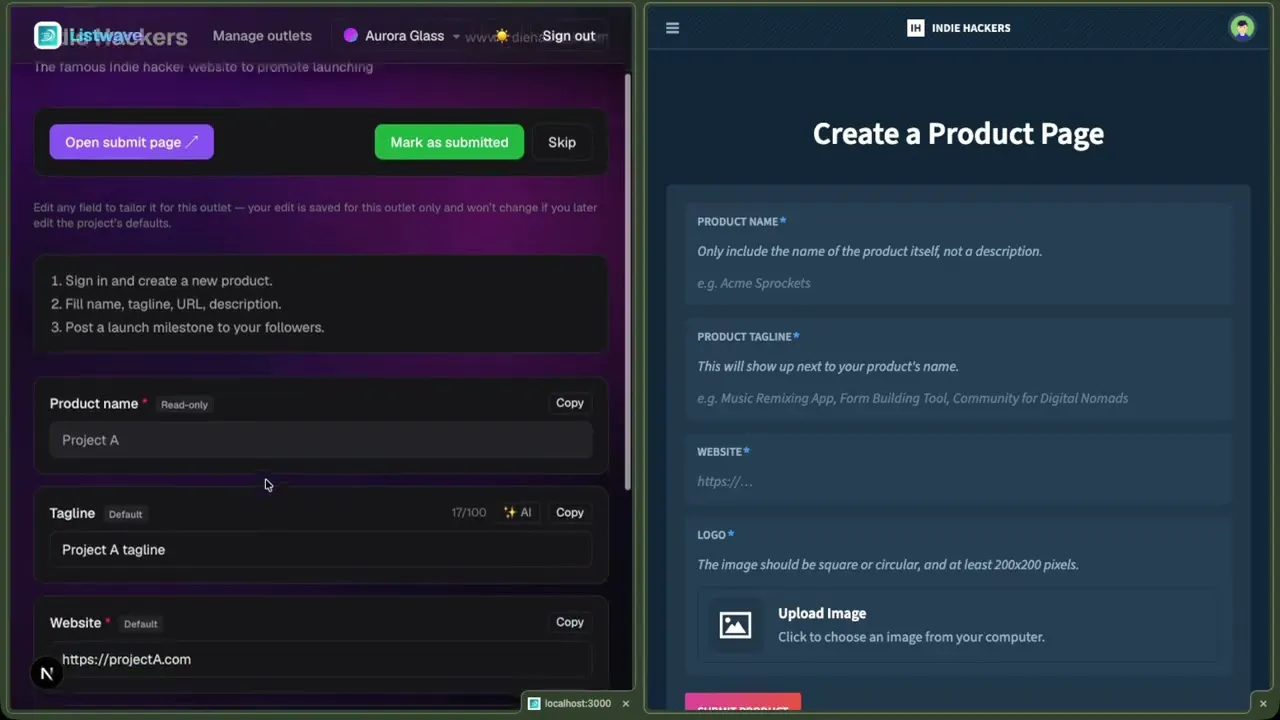
Task: Click the Indie Hackers Product Tagline field
Action: (x=959, y=398)
